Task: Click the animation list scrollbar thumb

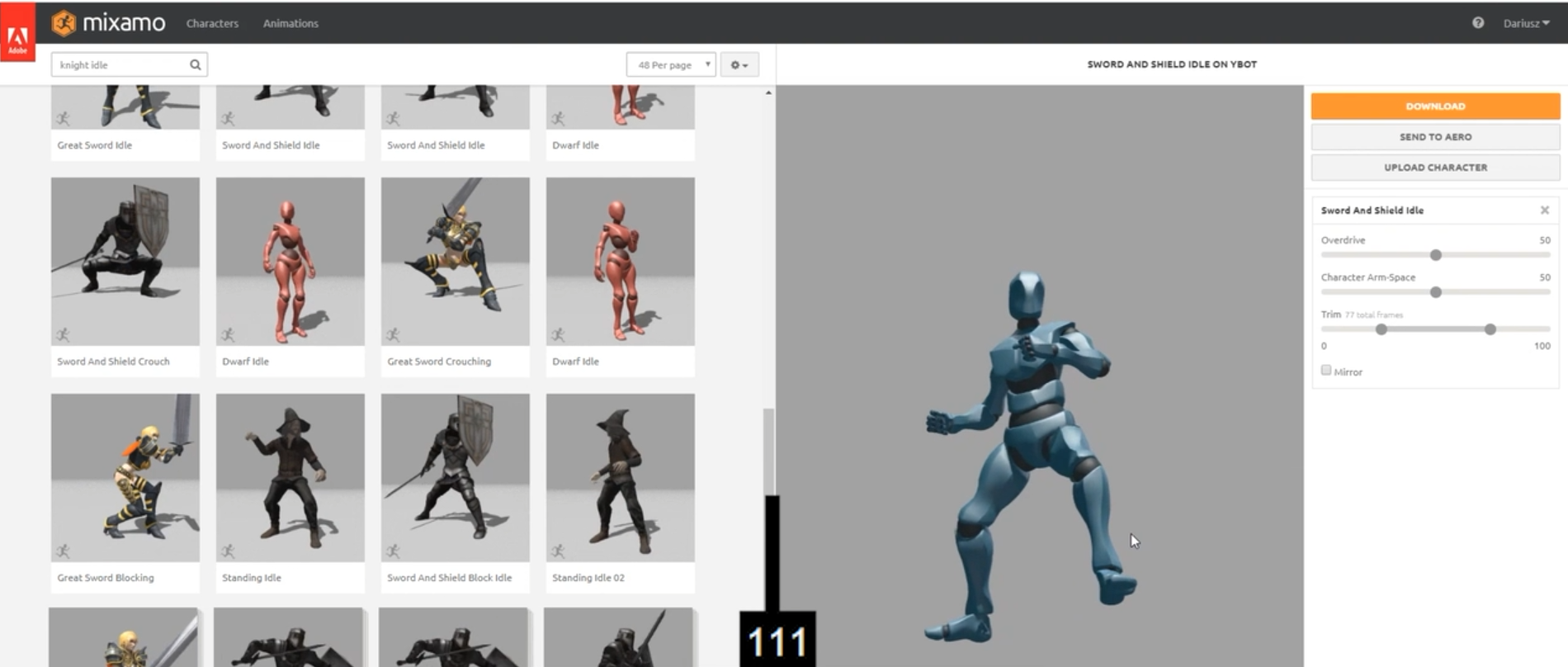Action: tap(768, 452)
